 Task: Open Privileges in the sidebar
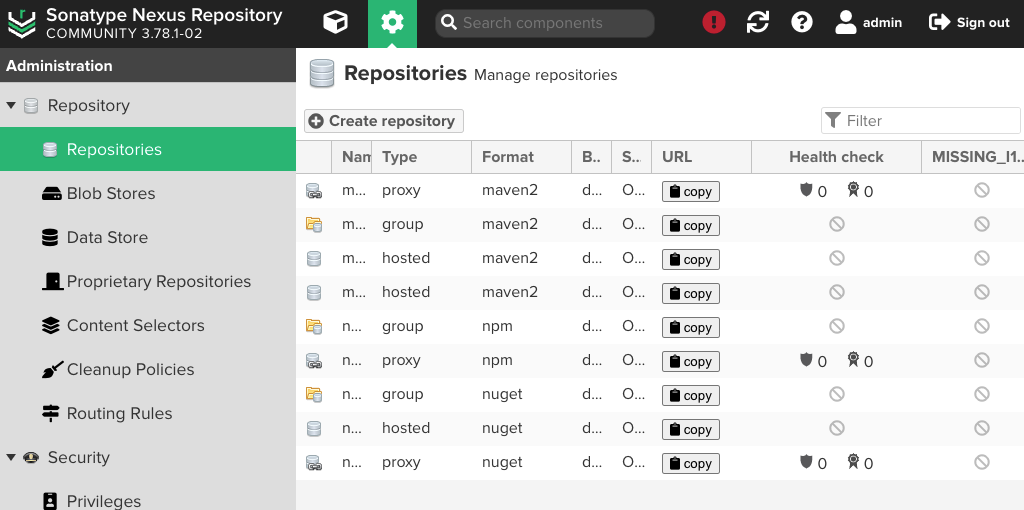pyautogui.click(x=148, y=501)
